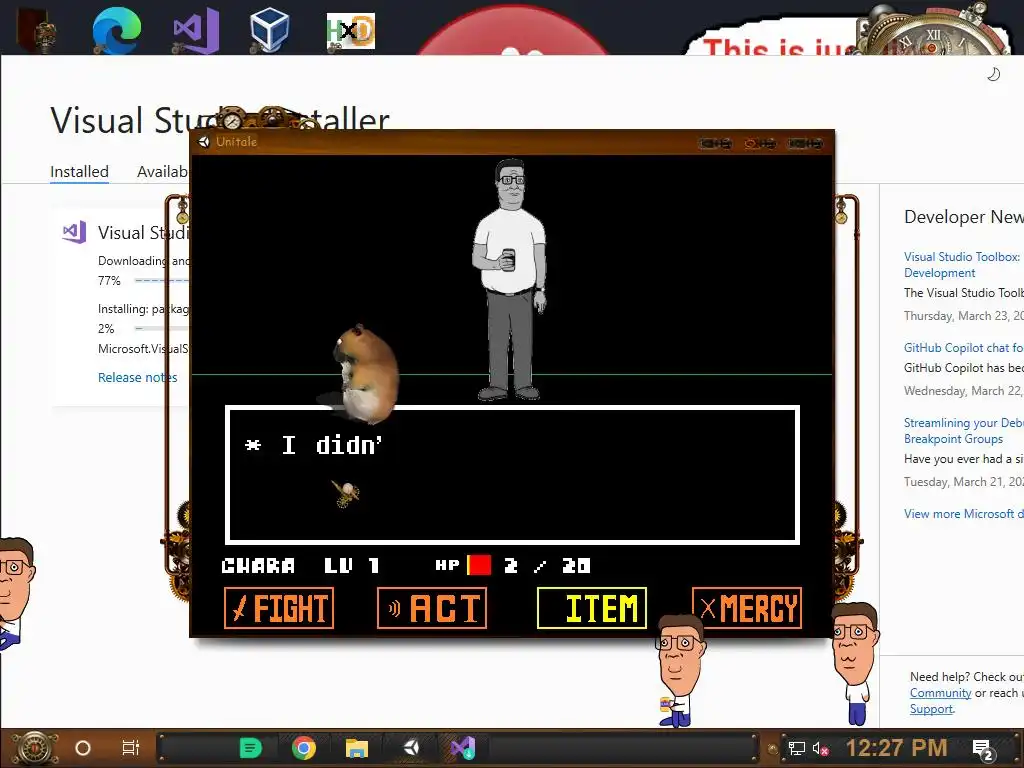This screenshot has height=768, width=1024.
Task: Open green chat app on taskbar
Action: point(250,748)
